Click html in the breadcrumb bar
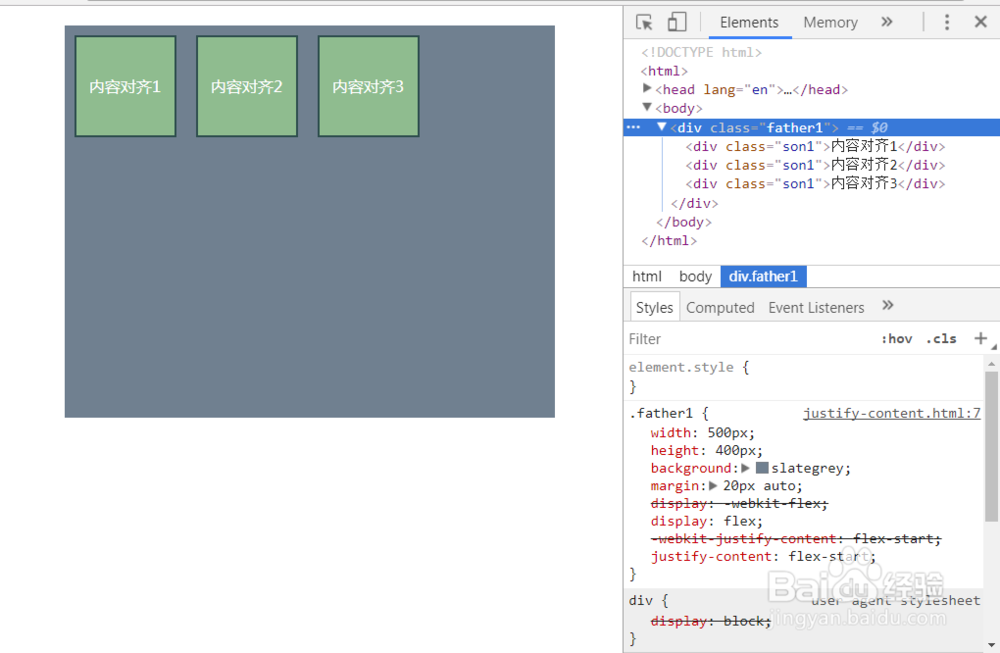This screenshot has width=1000, height=653. pos(647,276)
